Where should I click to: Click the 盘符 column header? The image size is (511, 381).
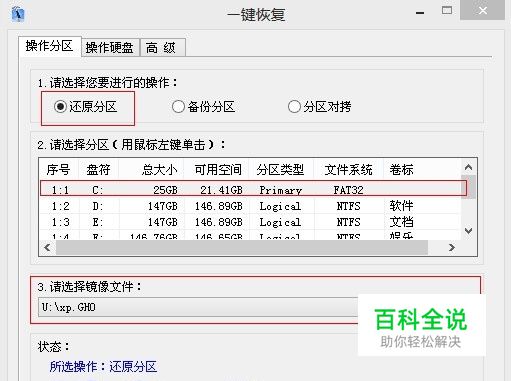pyautogui.click(x=98, y=169)
